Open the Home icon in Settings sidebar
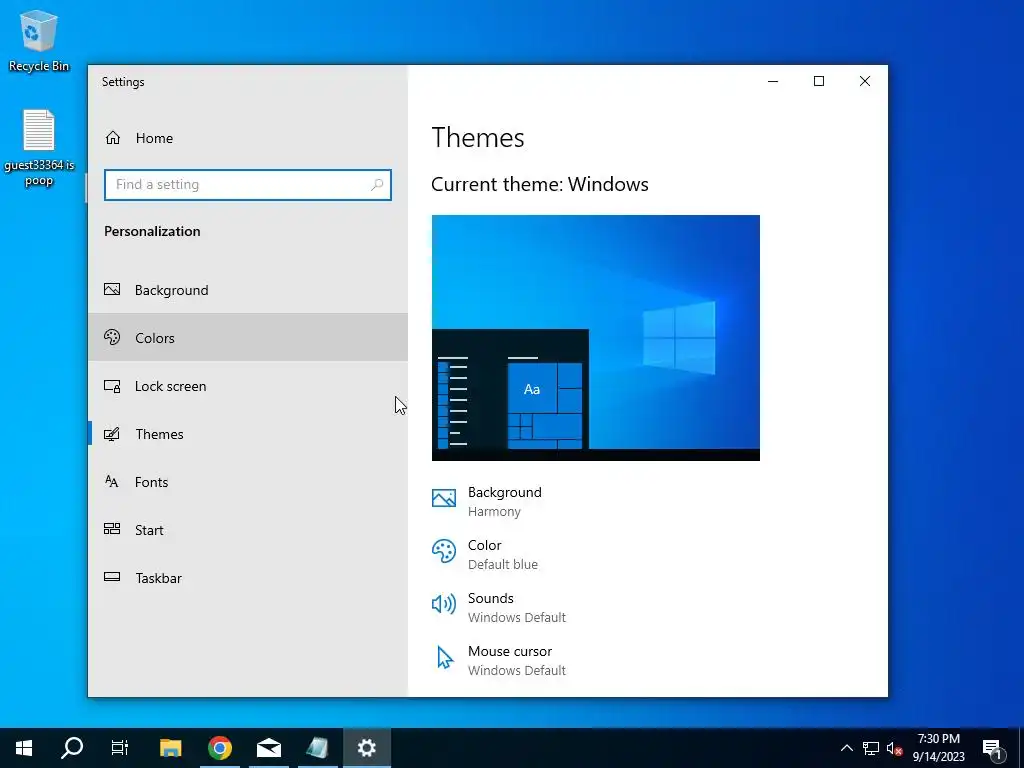Screen dimensions: 1024x768 [x=113, y=138]
